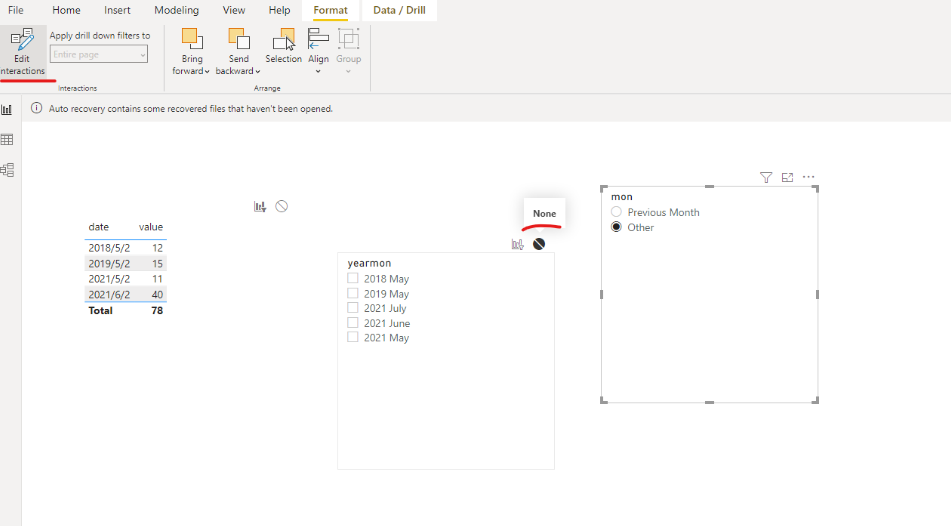Open Apply drill down filters dropdown
The width and height of the screenshot is (951, 526).
coord(99,55)
